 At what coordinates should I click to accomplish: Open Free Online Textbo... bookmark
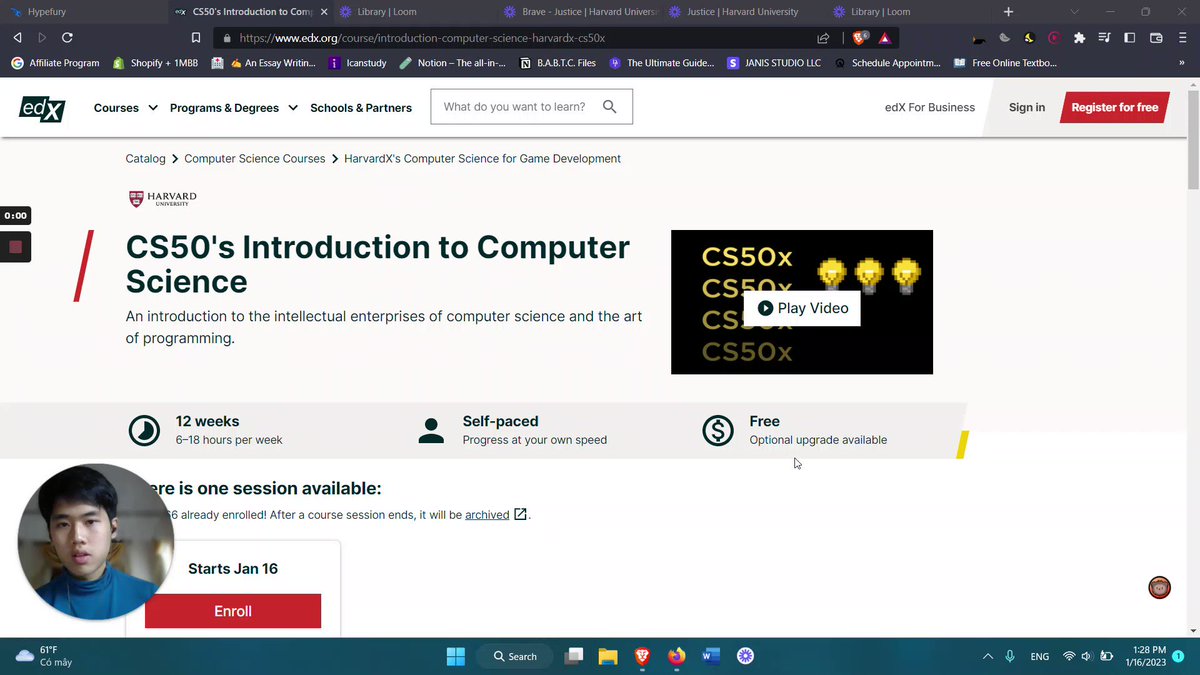pyautogui.click(x=1005, y=62)
